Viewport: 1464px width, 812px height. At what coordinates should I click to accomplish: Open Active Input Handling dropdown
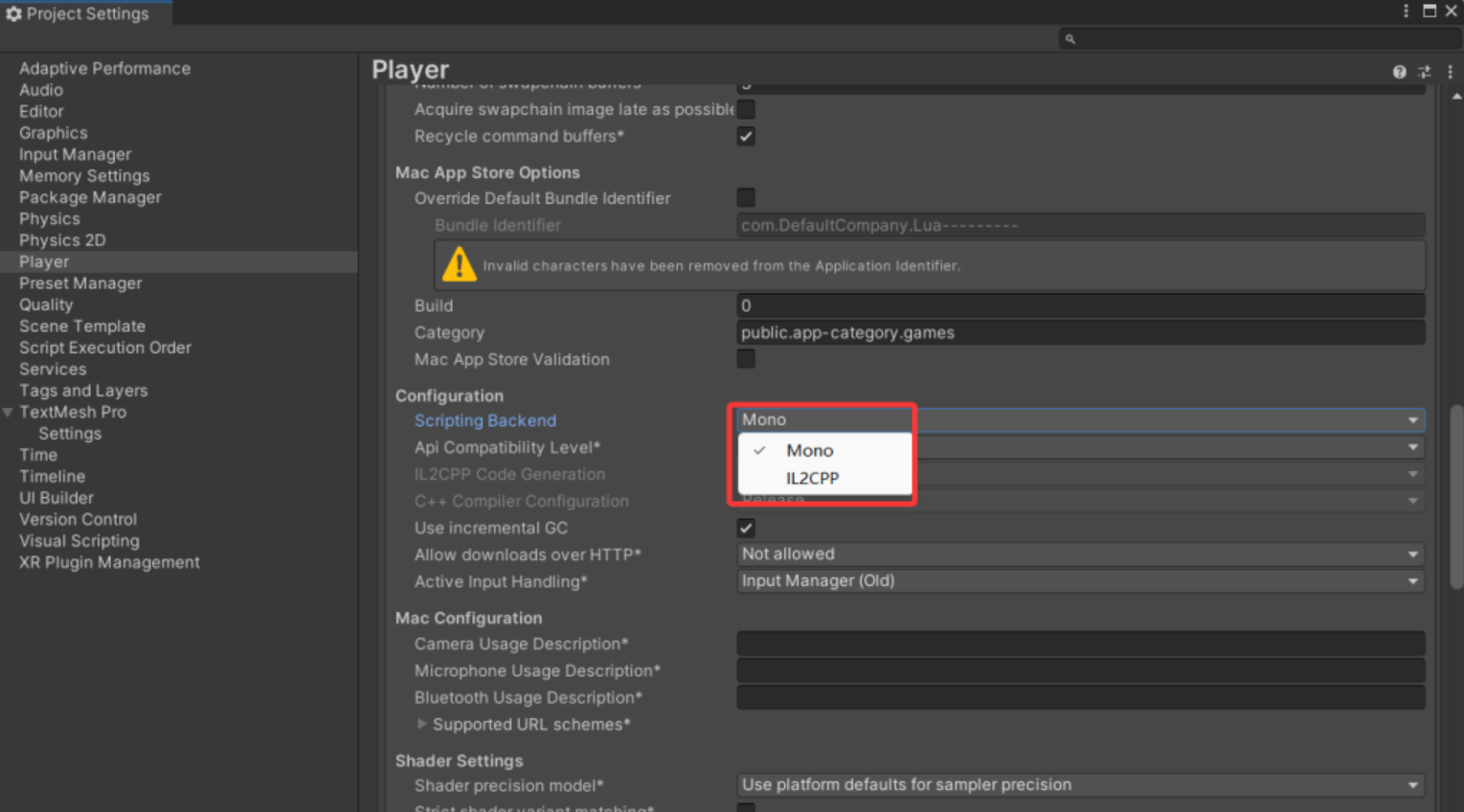coord(1079,581)
